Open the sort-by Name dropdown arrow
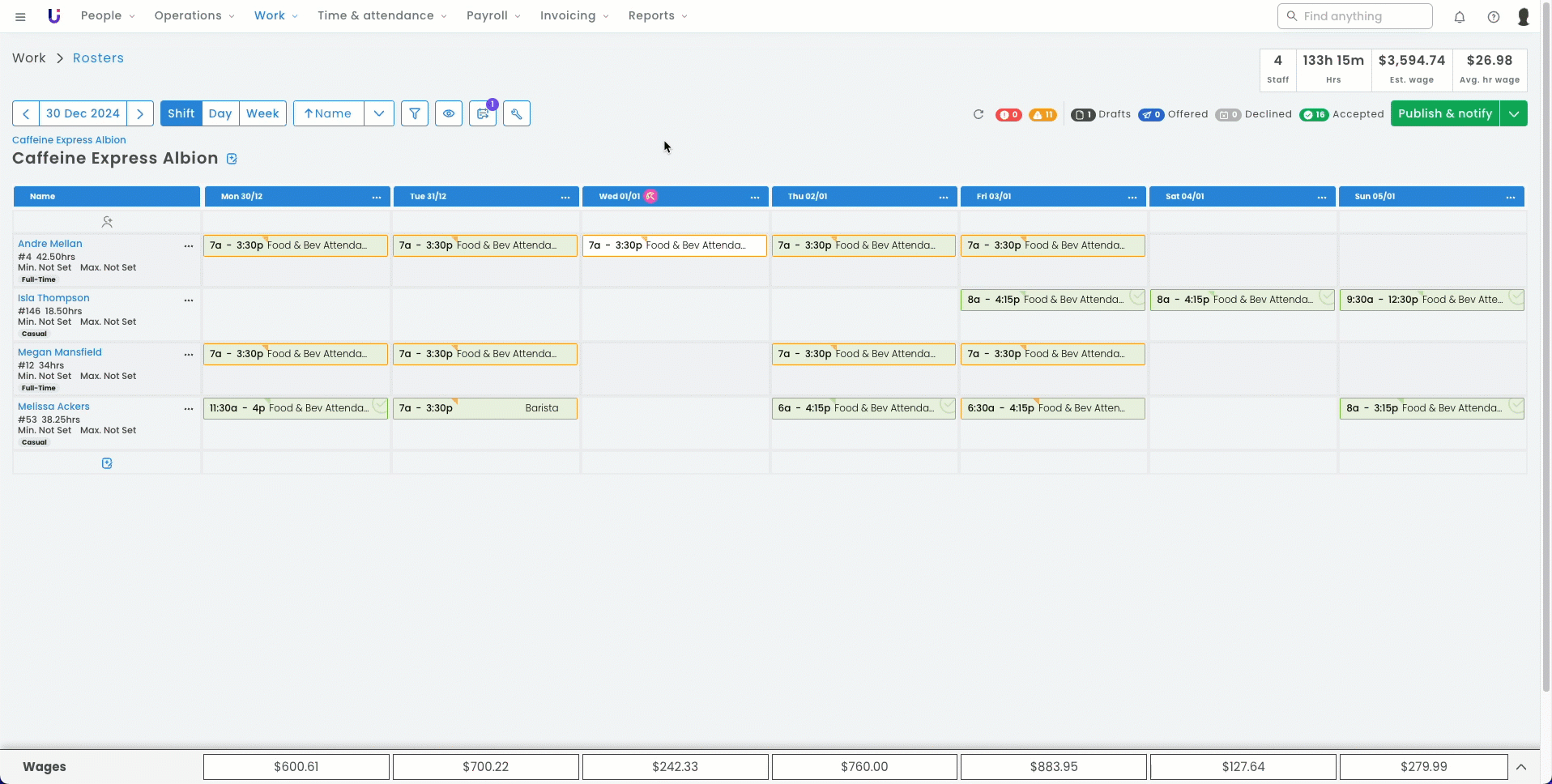1552x784 pixels. tap(378, 113)
